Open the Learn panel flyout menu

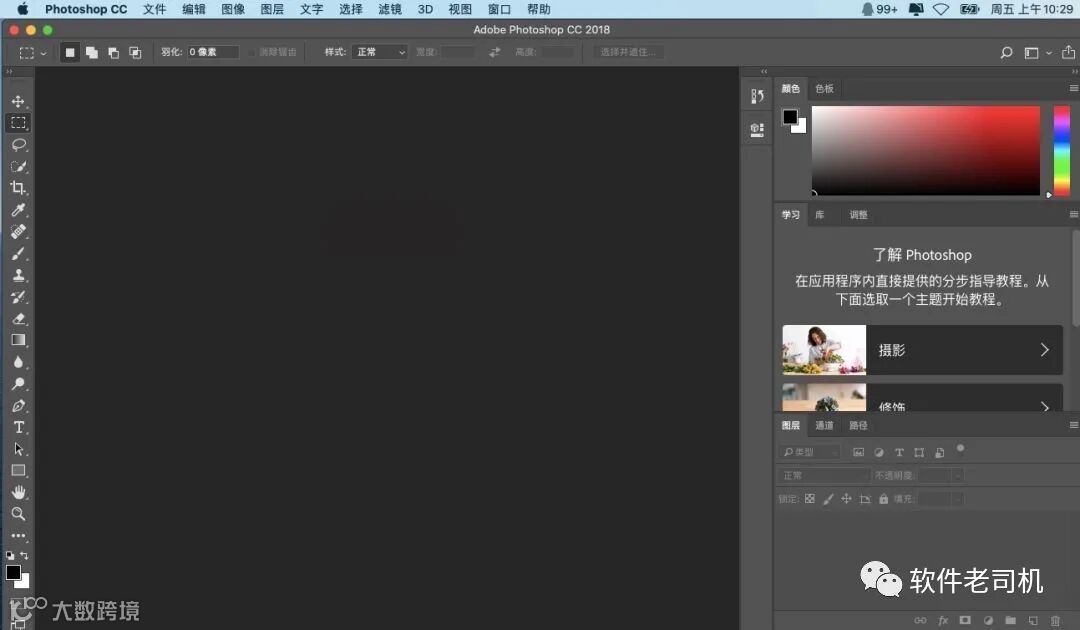pos(1074,214)
